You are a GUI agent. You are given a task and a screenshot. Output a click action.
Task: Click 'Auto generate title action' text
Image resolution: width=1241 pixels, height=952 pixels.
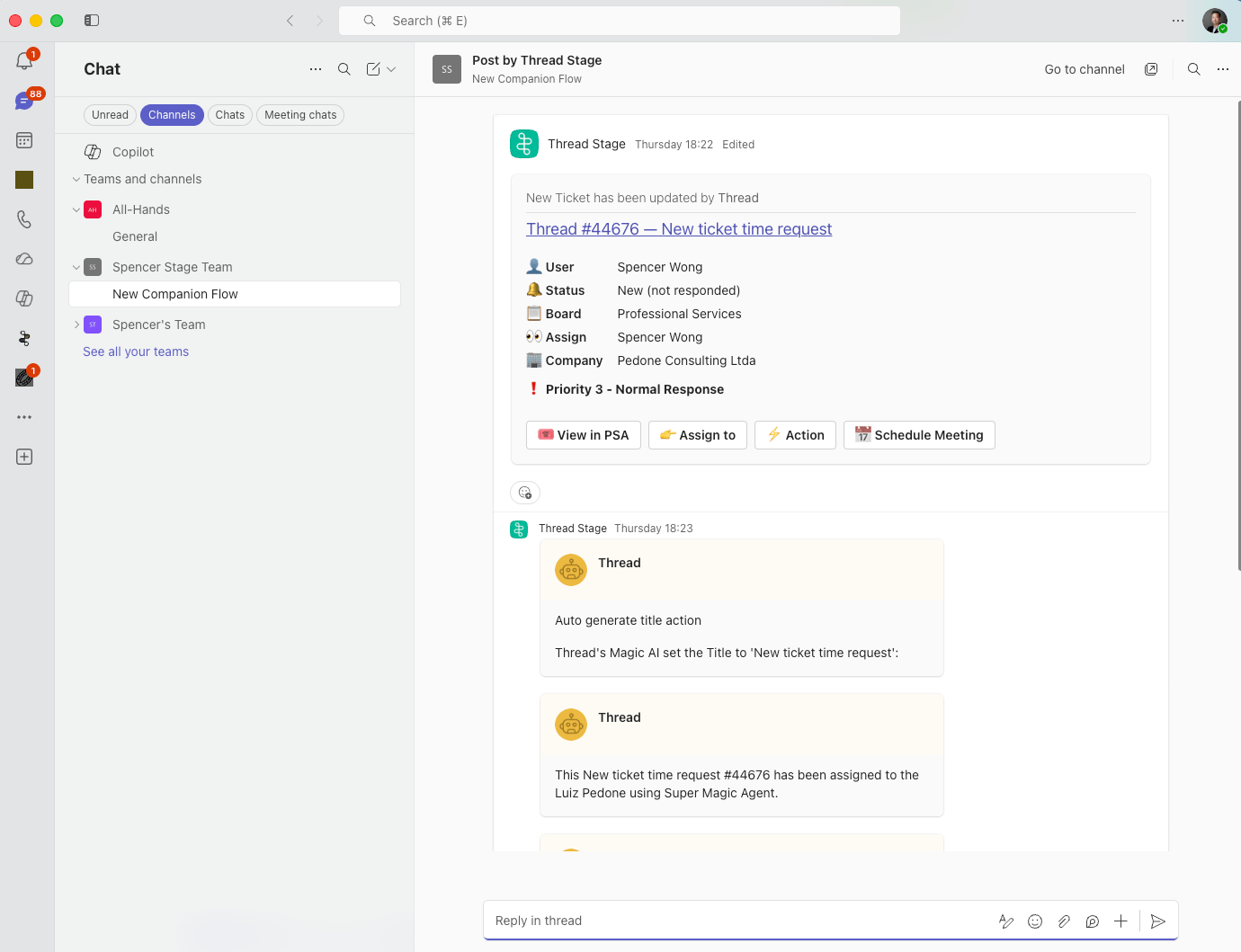(x=628, y=620)
